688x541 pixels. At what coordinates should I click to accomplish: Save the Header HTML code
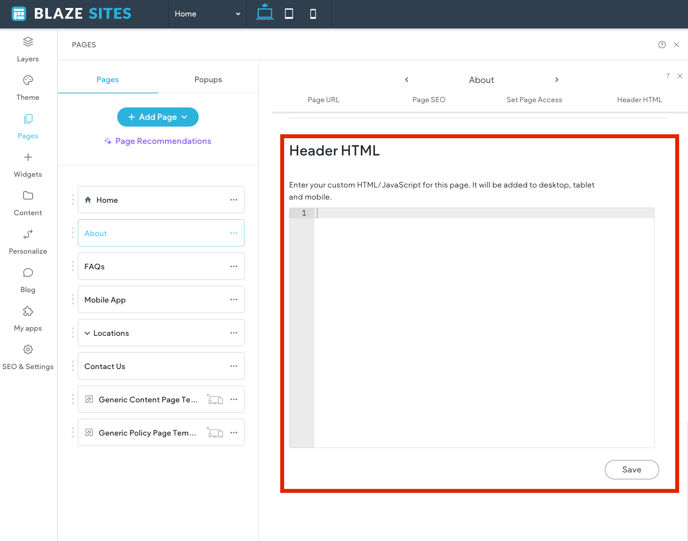click(x=631, y=469)
